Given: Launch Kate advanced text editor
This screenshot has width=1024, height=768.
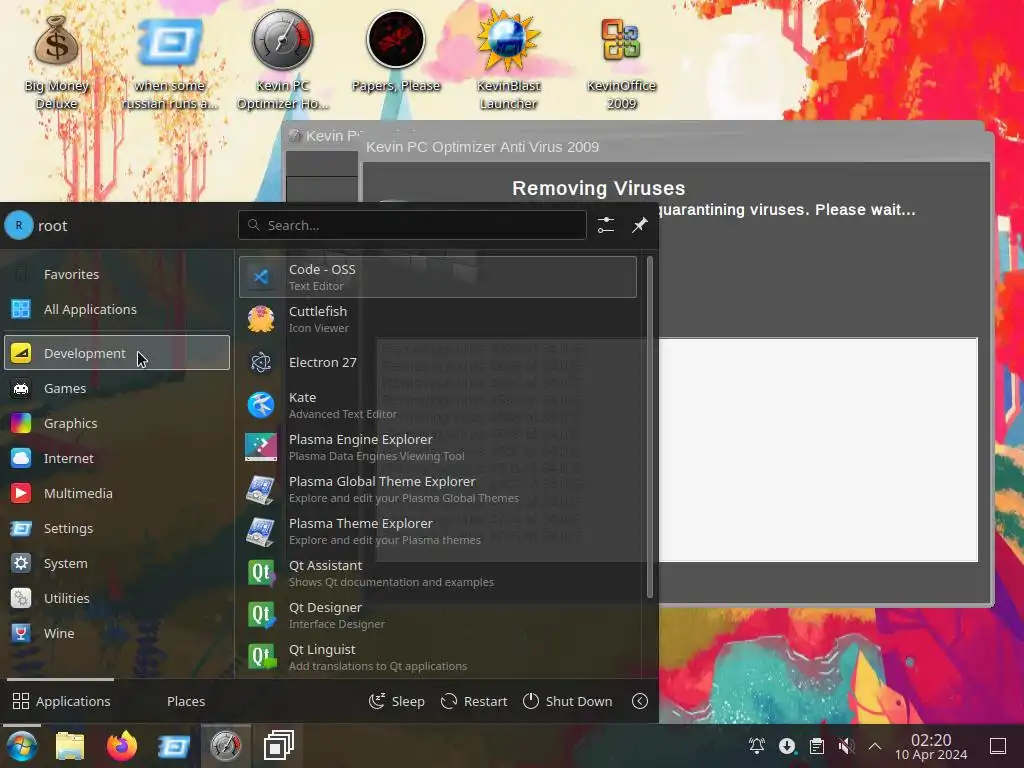Looking at the screenshot, I should pyautogui.click(x=438, y=405).
